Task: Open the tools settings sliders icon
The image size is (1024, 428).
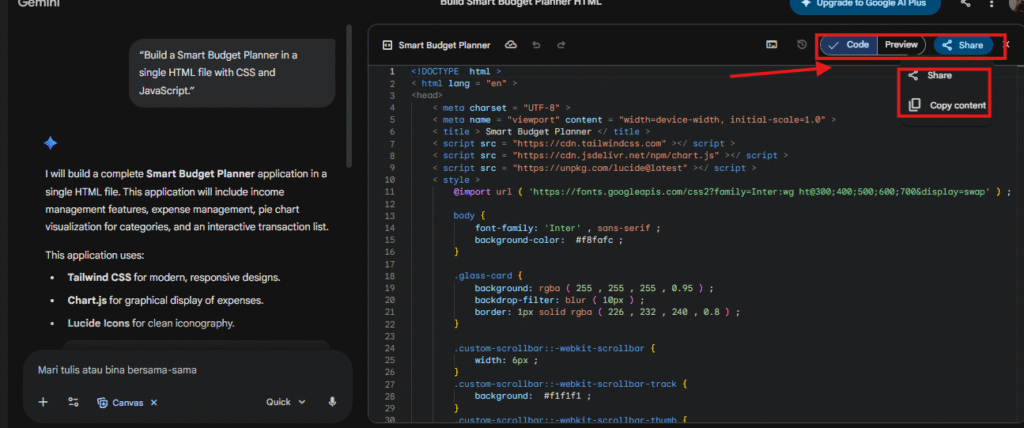Action: coord(73,402)
